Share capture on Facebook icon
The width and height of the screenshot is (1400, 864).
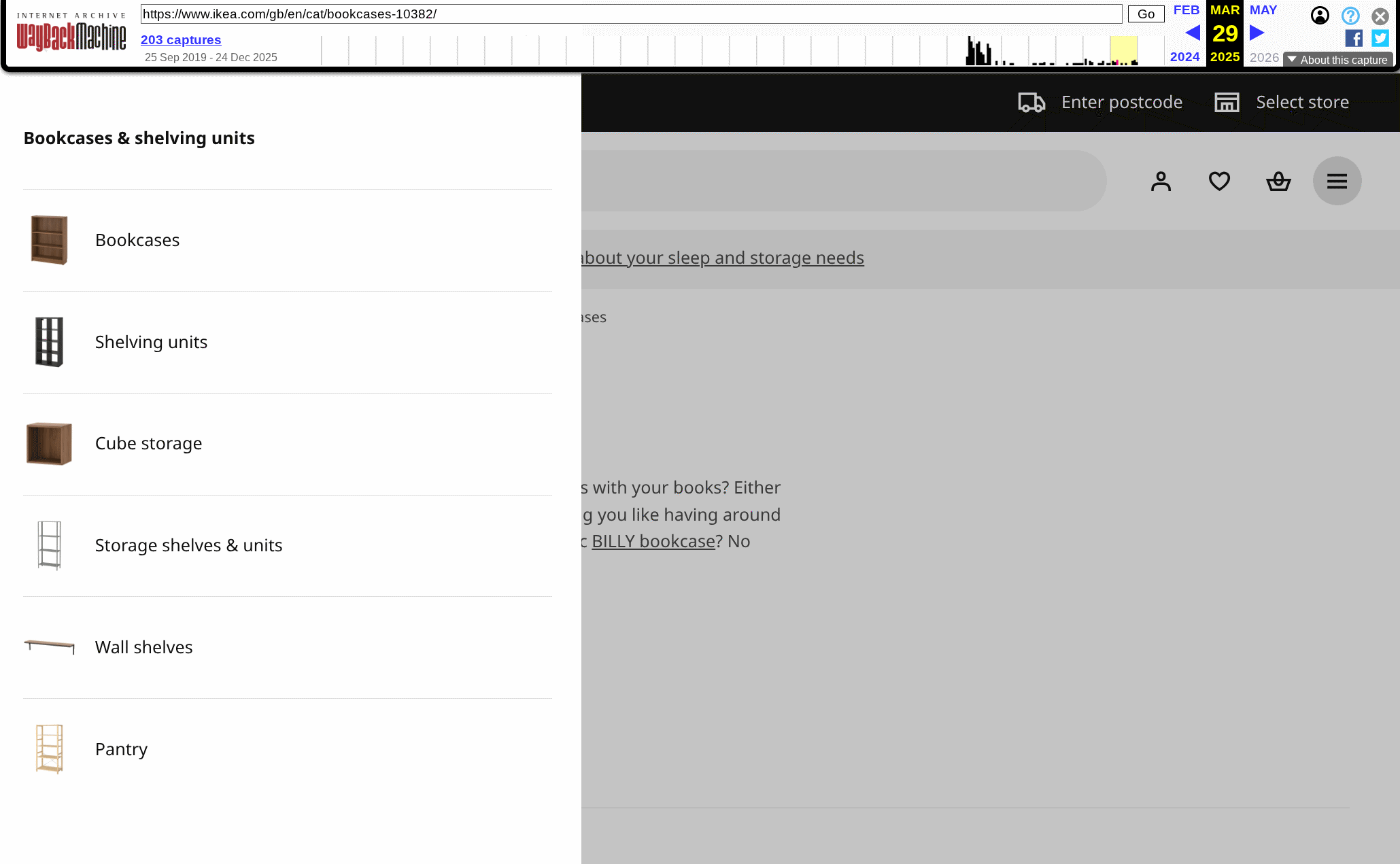pyautogui.click(x=1353, y=39)
